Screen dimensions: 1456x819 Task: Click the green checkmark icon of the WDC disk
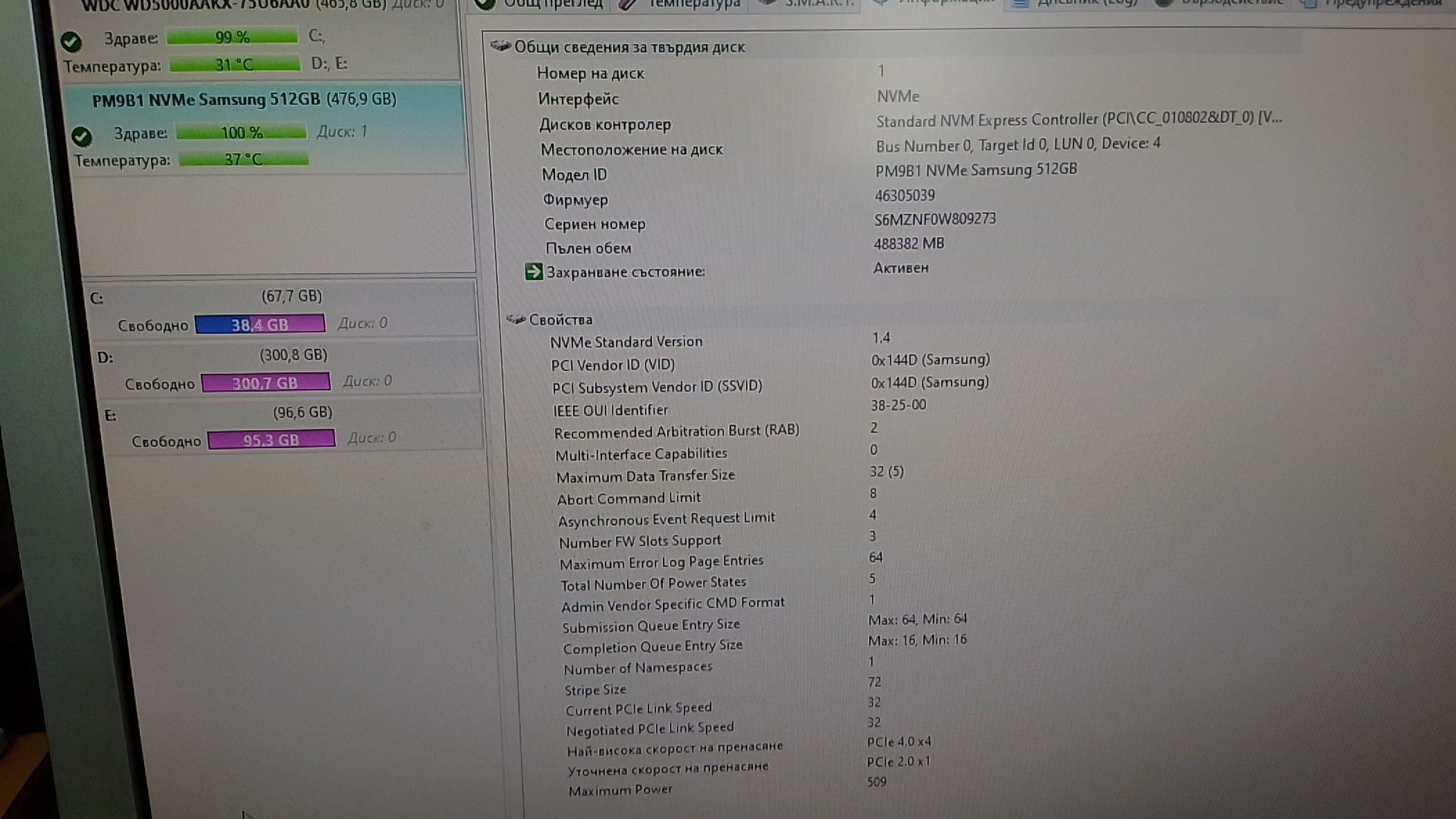71,41
